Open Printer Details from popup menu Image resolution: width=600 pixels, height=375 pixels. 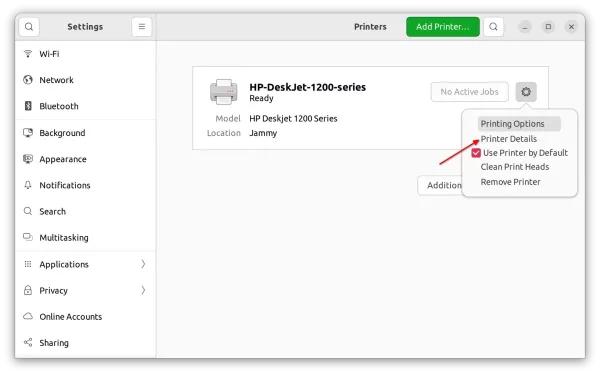pos(509,139)
